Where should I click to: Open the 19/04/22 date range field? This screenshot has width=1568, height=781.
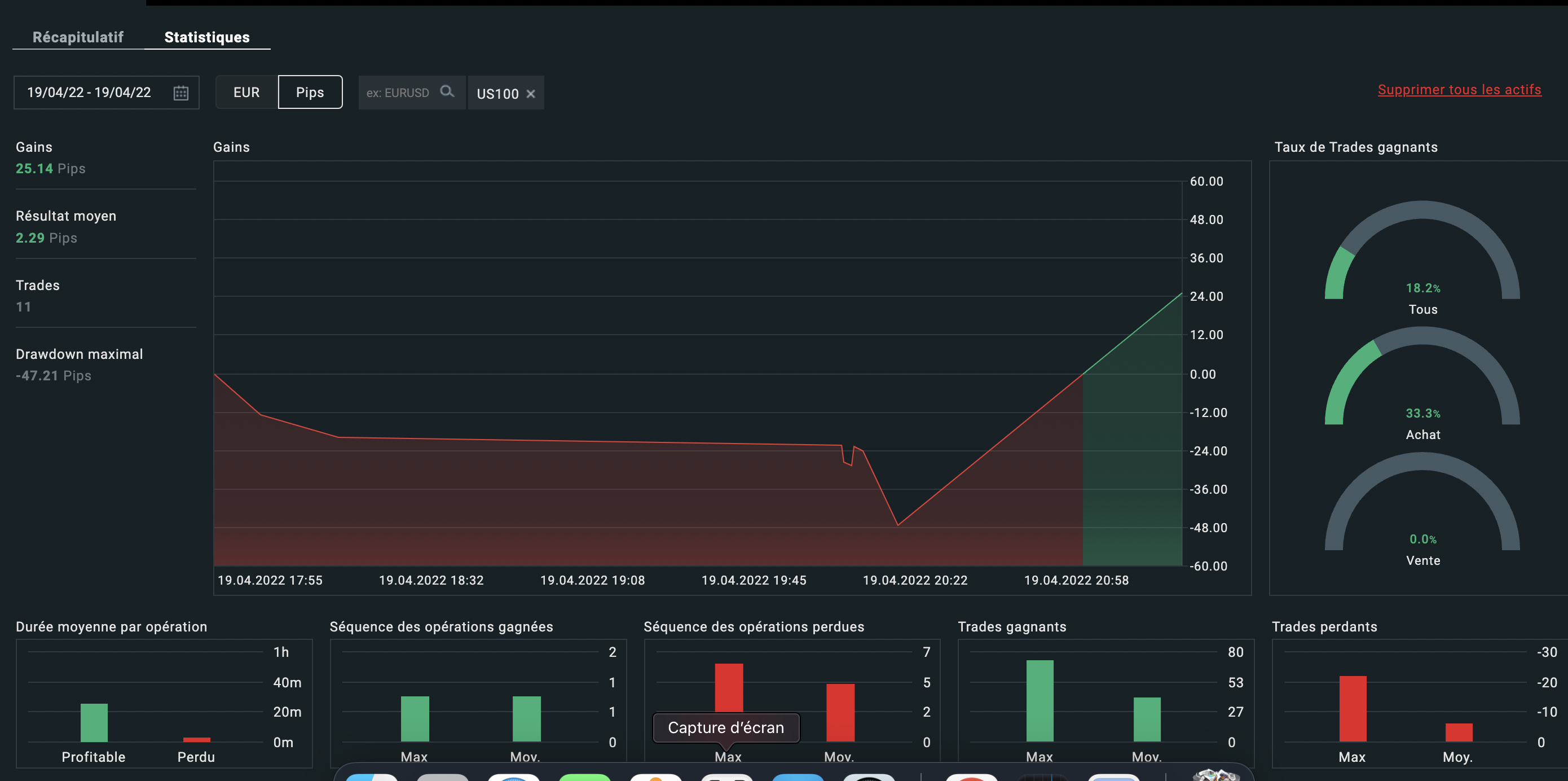90,93
